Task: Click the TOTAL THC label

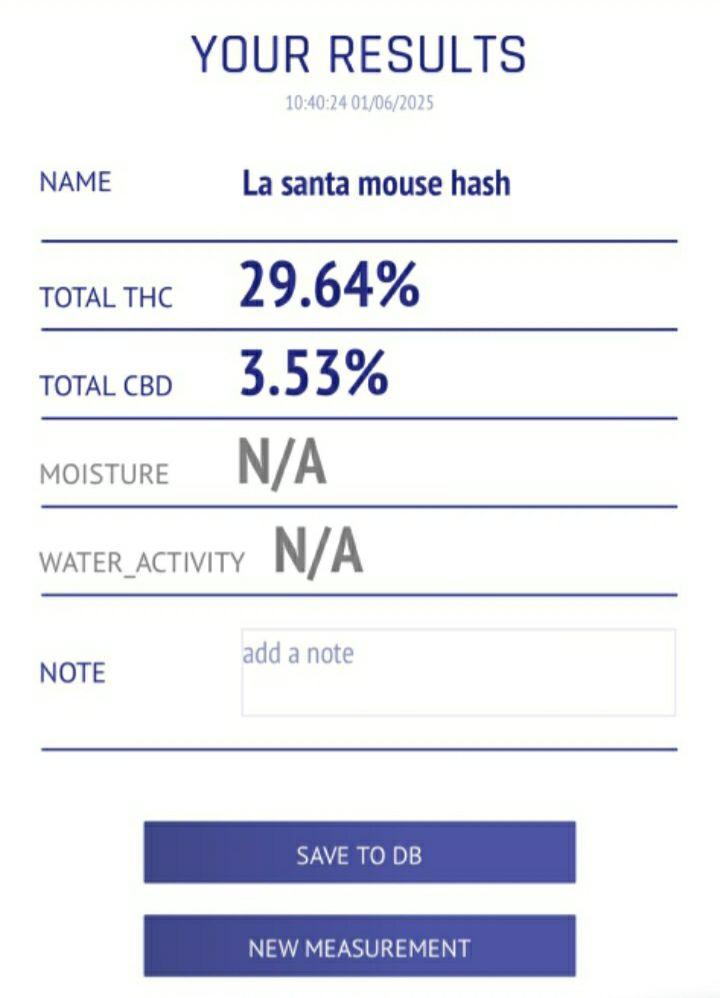Action: [x=106, y=297]
